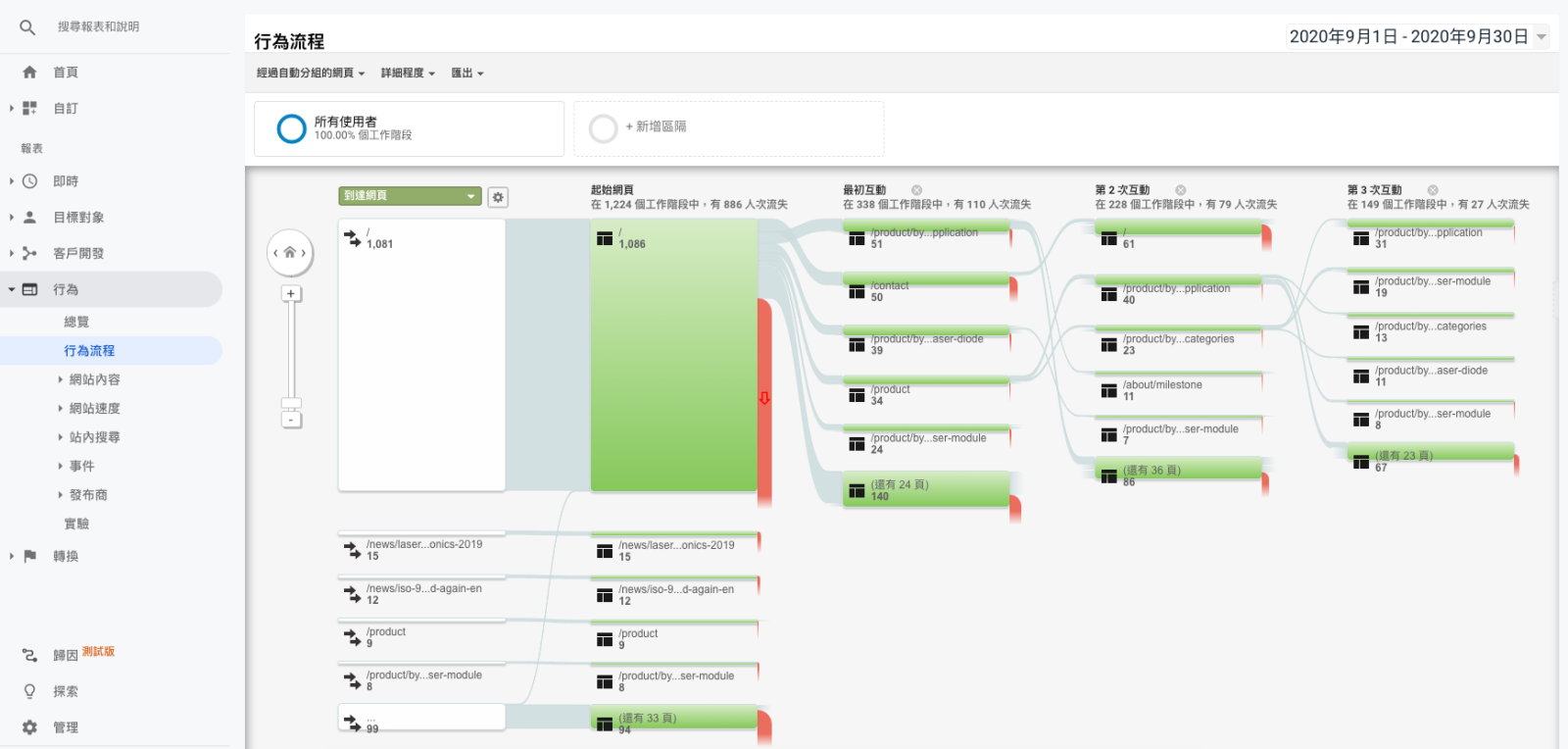Viewport: 1568px width, 749px height.
Task: Open the 到達網頁 dimension dropdown
Action: point(410,196)
